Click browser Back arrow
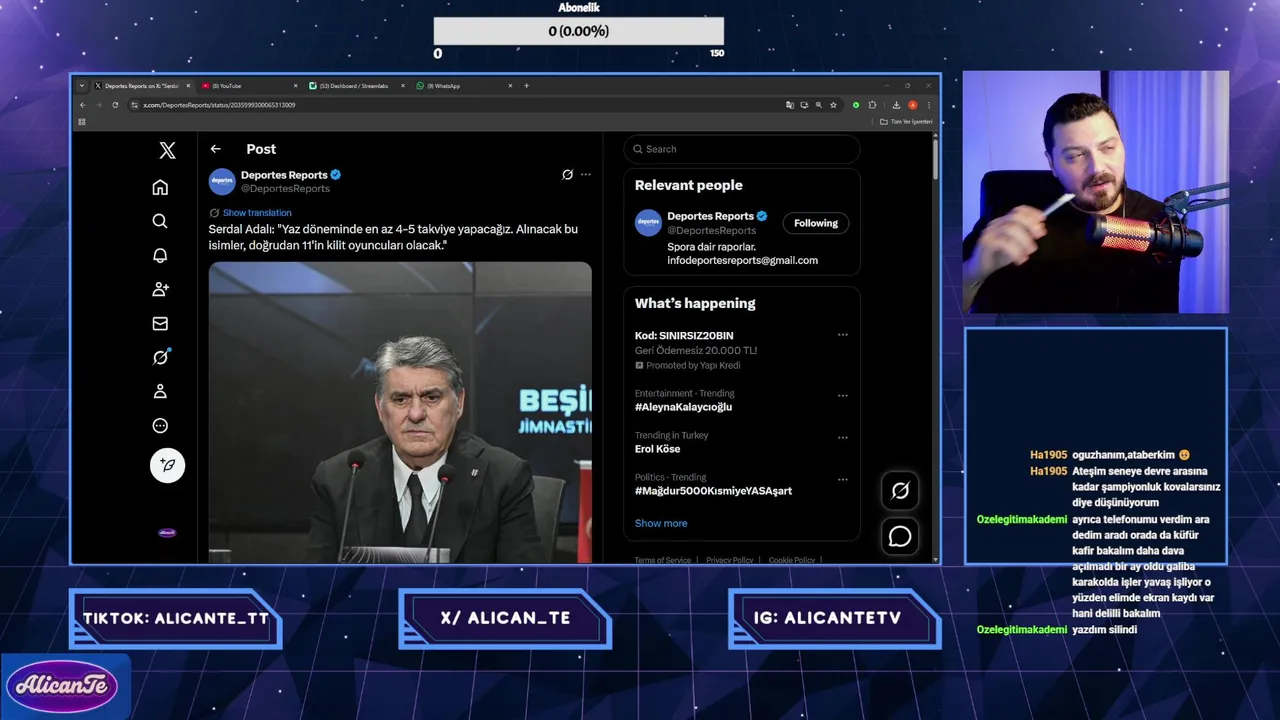The width and height of the screenshot is (1280, 720). [83, 105]
